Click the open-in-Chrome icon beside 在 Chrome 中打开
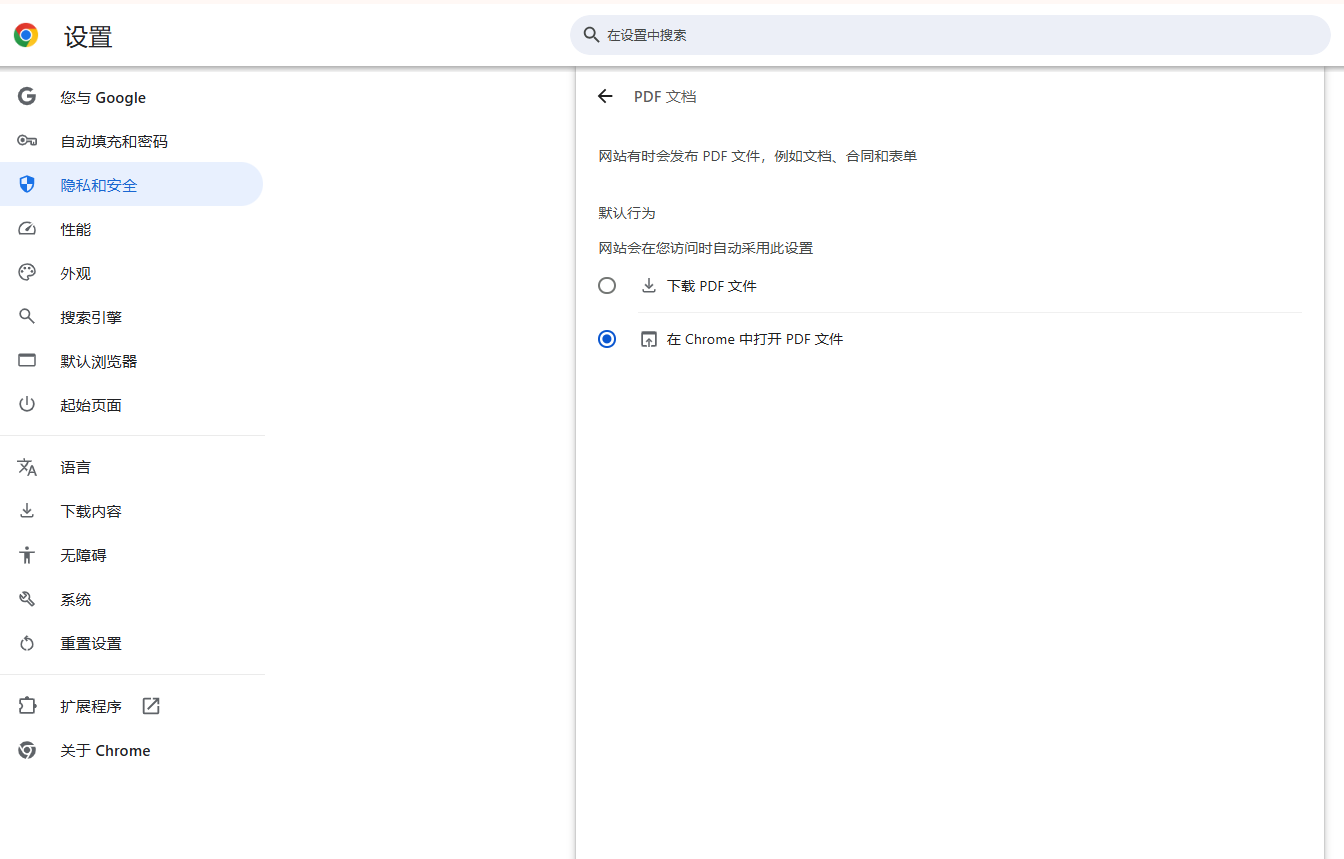1344x859 pixels. (649, 339)
